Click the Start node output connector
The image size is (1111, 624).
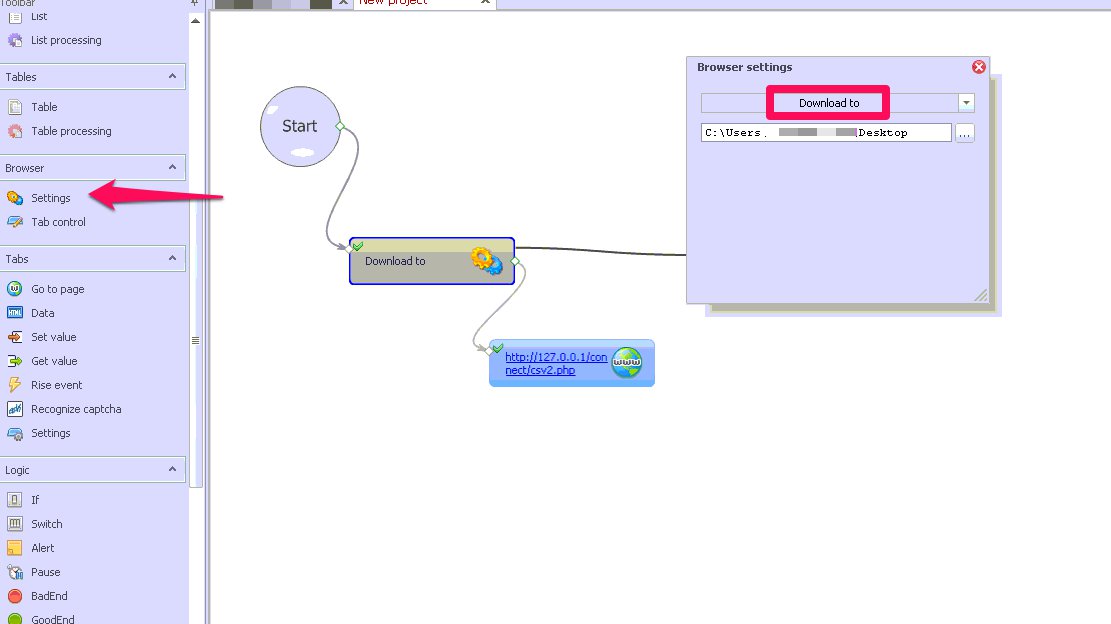(x=340, y=126)
